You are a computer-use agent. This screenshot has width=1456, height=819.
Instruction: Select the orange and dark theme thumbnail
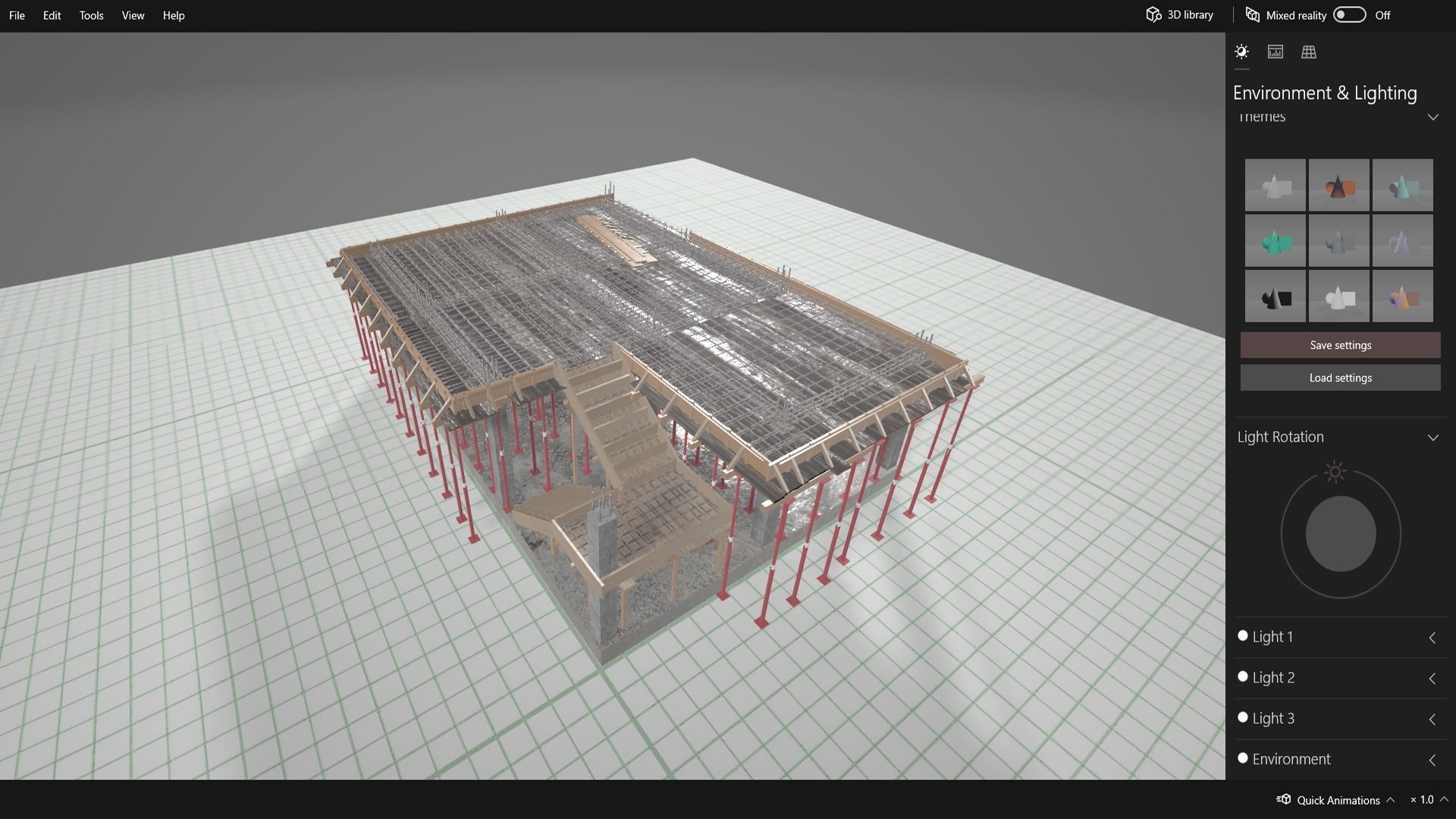(x=1339, y=185)
